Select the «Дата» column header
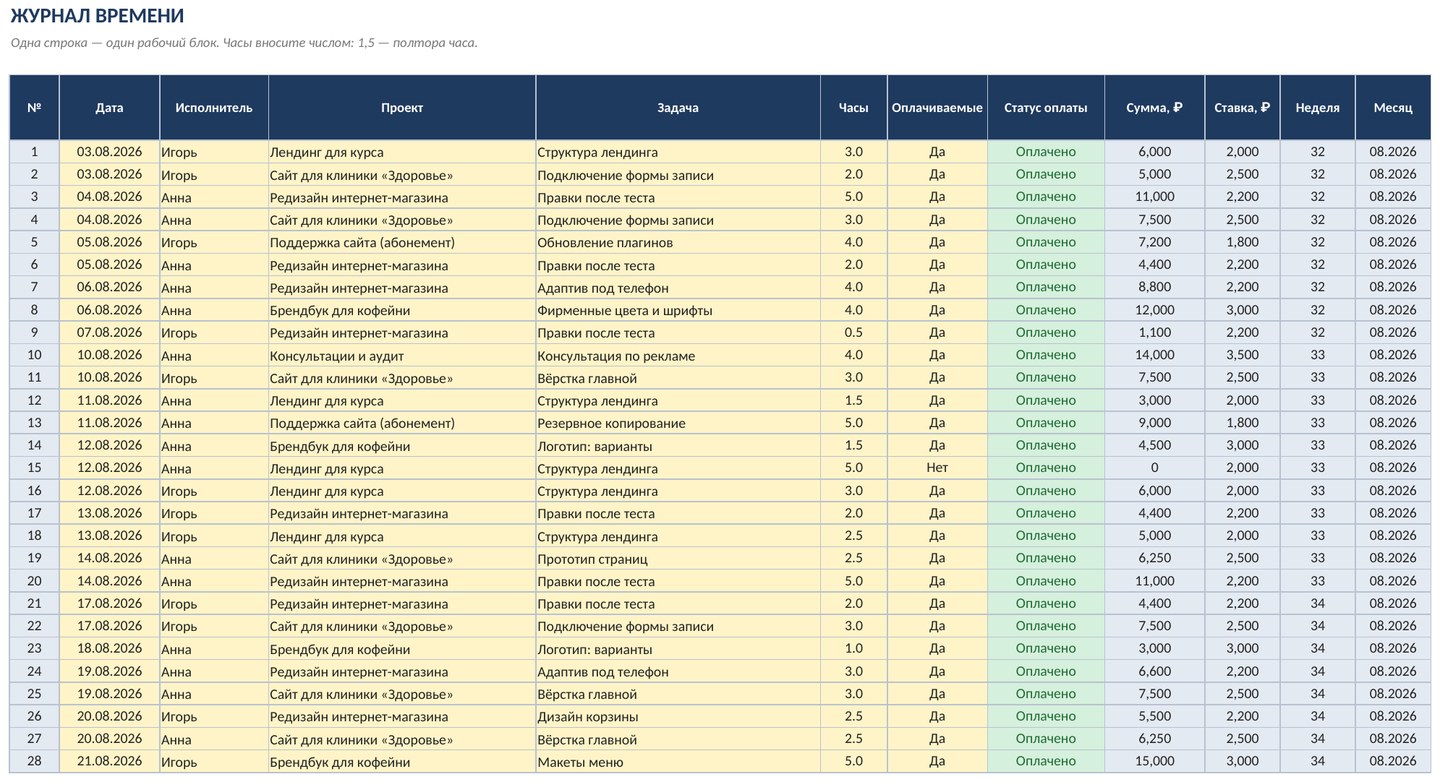Viewport: 1440px width, 782px height. point(109,107)
